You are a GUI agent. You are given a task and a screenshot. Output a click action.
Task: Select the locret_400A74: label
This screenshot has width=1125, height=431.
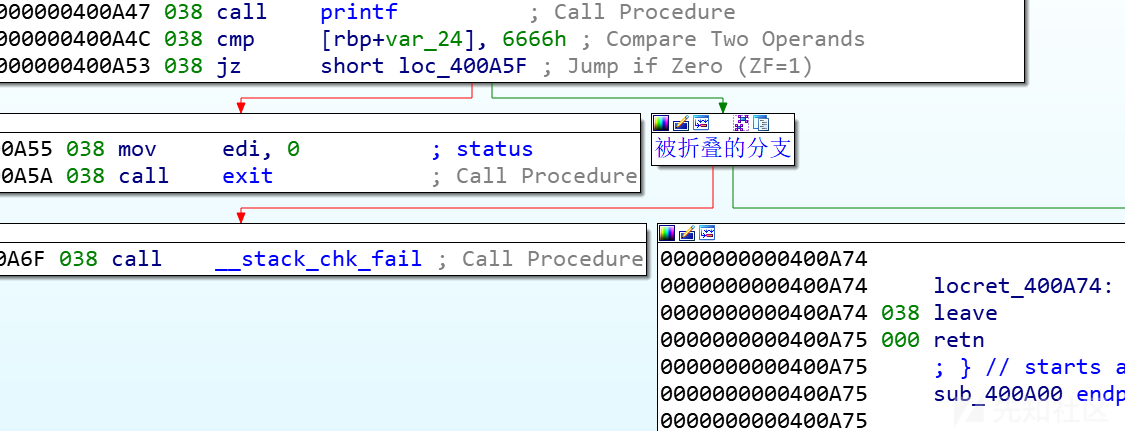[1023, 286]
